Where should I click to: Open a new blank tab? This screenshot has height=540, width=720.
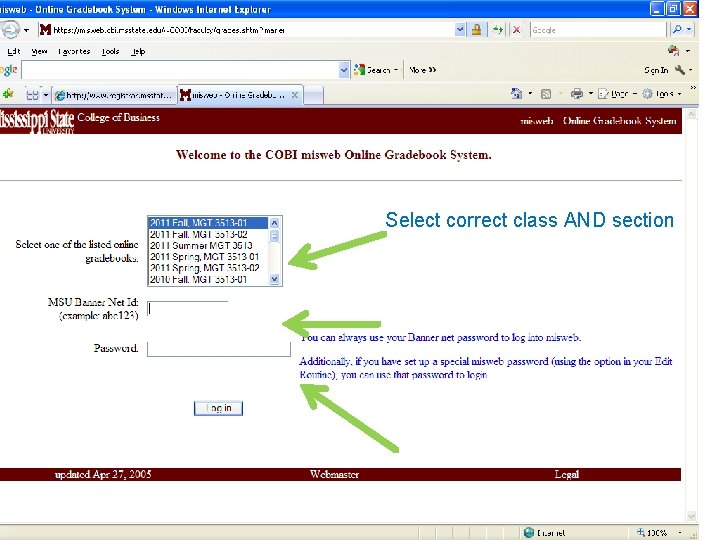point(314,96)
